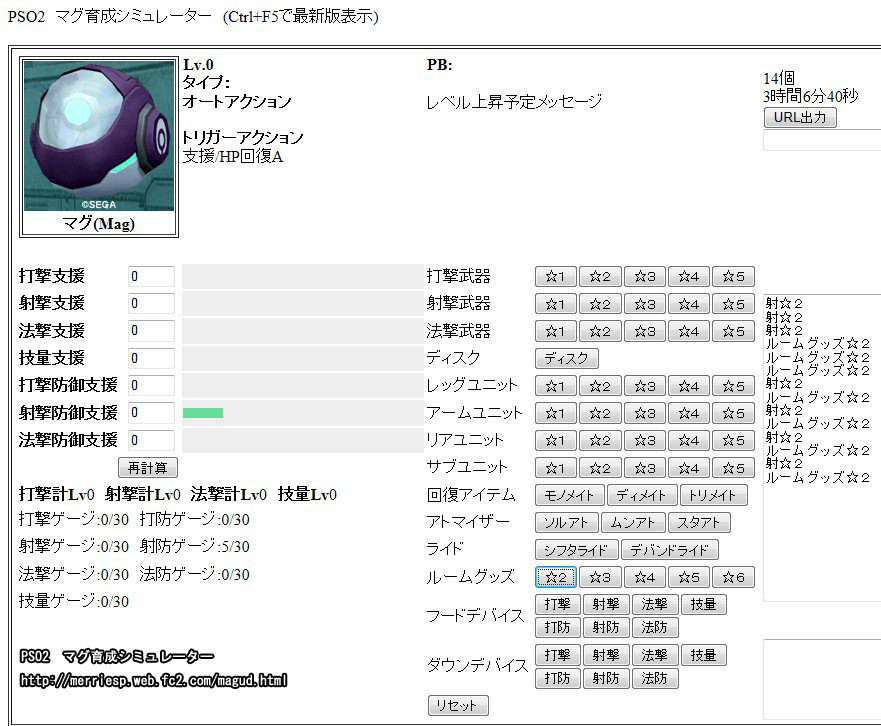The image size is (881, 726).
Task: Click the スタアト atomizer button
Action: [x=699, y=523]
